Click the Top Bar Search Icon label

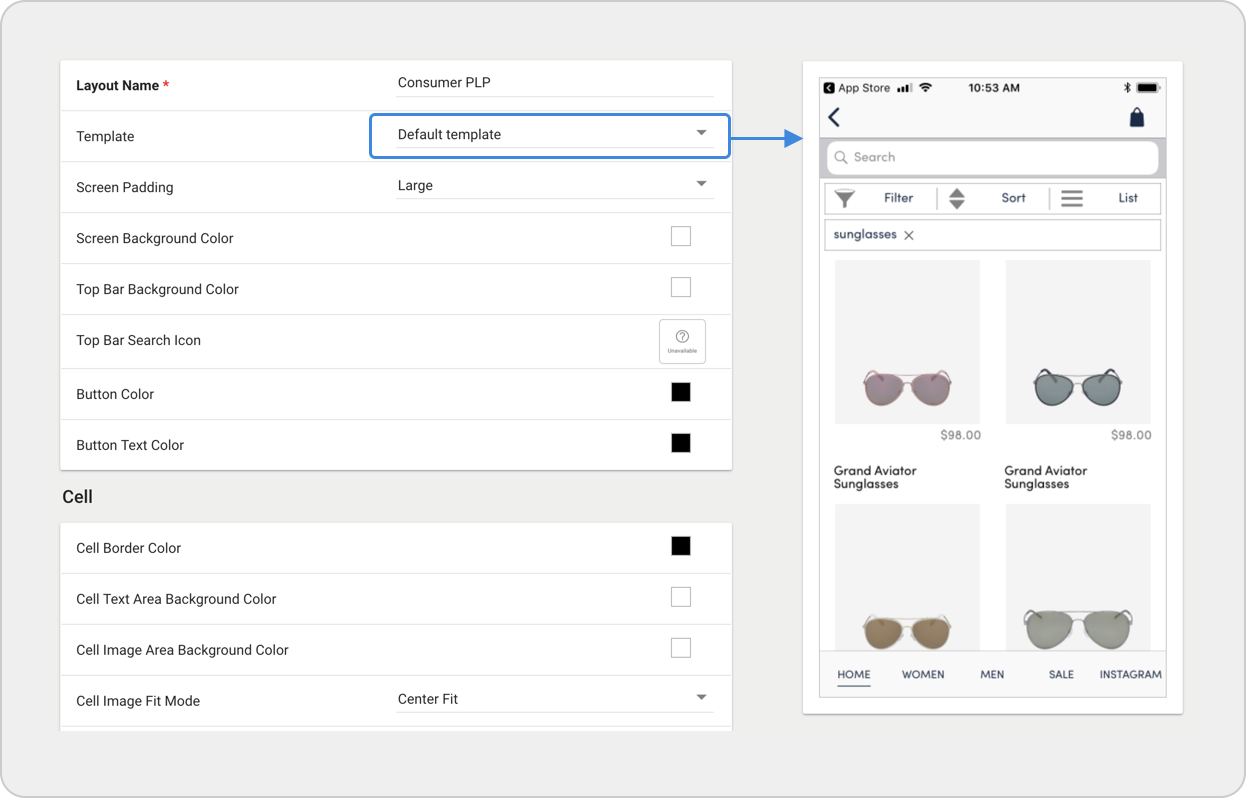(138, 341)
